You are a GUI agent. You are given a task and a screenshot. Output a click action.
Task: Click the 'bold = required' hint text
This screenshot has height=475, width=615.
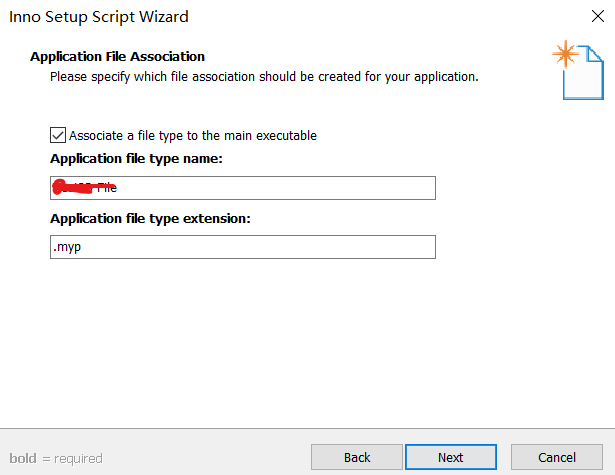(56, 458)
